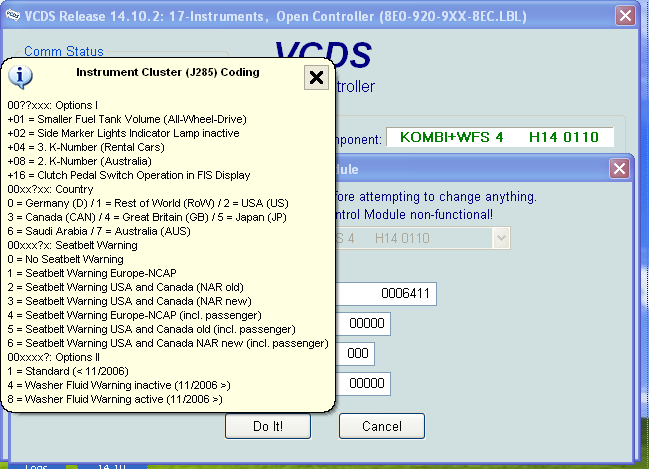
Task: Click the Component value KOMBI+WFS 4
Action: (500, 137)
